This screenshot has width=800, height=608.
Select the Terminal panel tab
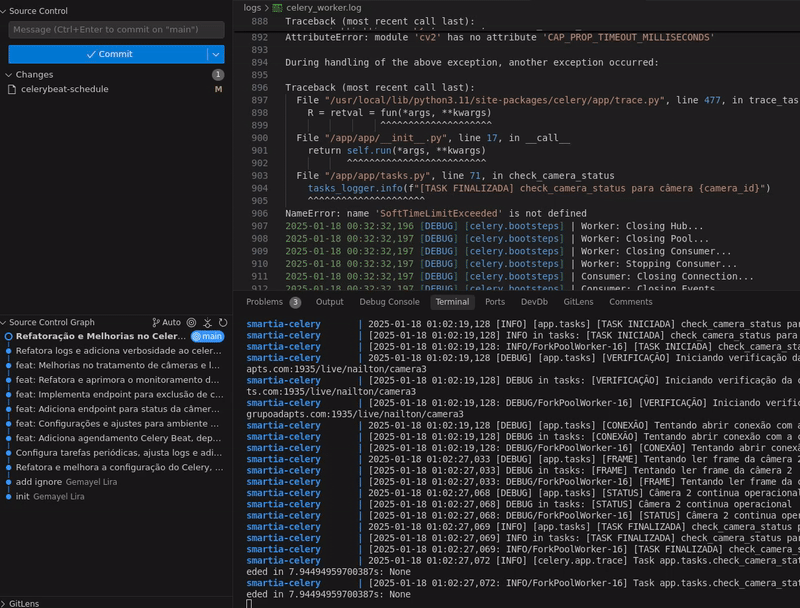click(452, 302)
